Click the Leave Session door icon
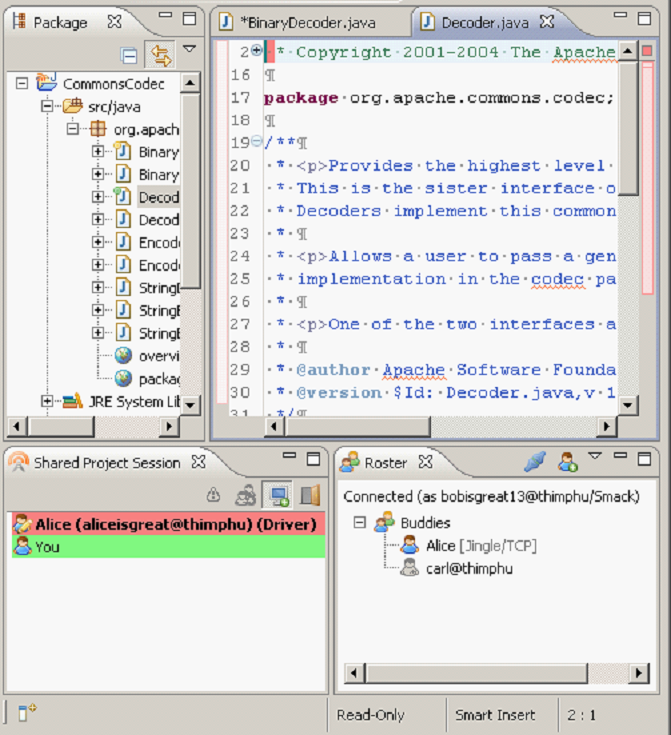This screenshot has height=735, width=671. pos(310,495)
